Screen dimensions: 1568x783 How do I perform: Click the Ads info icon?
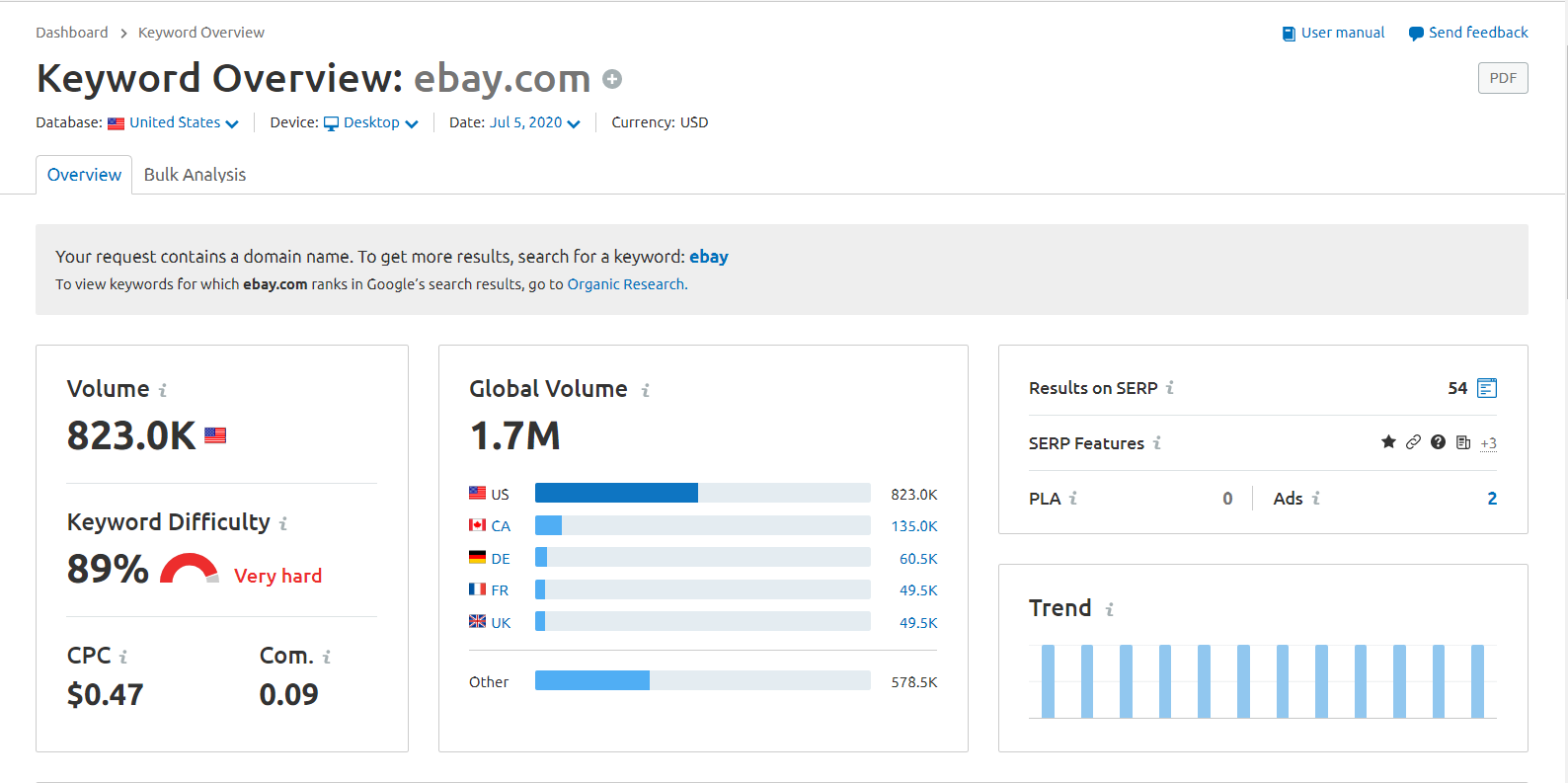click(x=1316, y=499)
